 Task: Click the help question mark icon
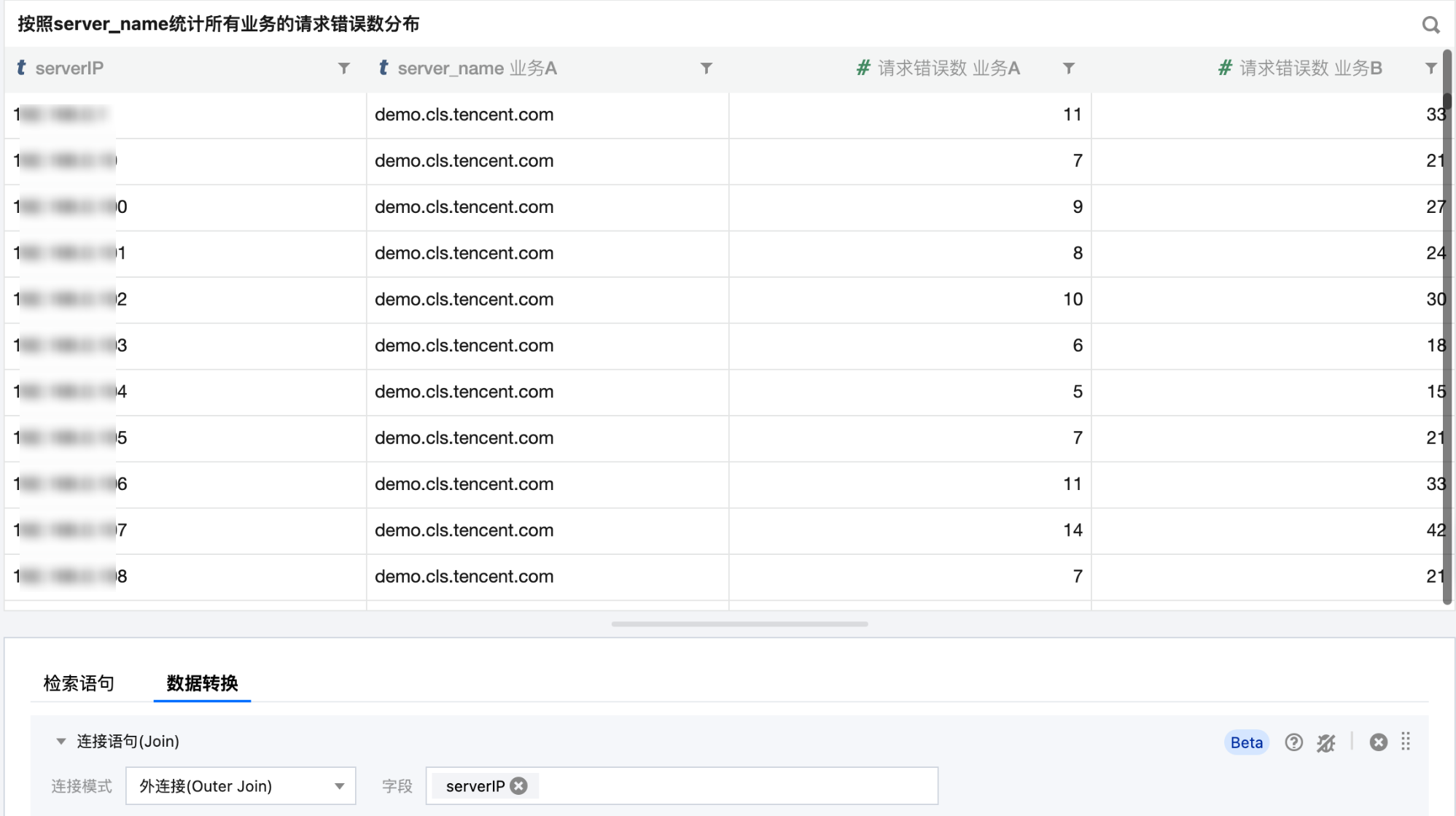[x=1293, y=742]
